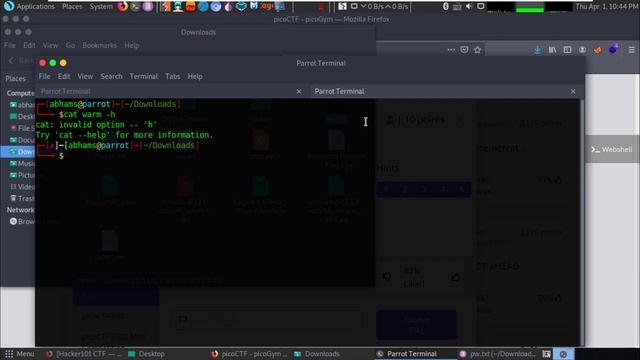Image resolution: width=640 pixels, height=360 pixels.
Task: Open the Edit menu in Parrot Terminal
Action: [x=64, y=76]
